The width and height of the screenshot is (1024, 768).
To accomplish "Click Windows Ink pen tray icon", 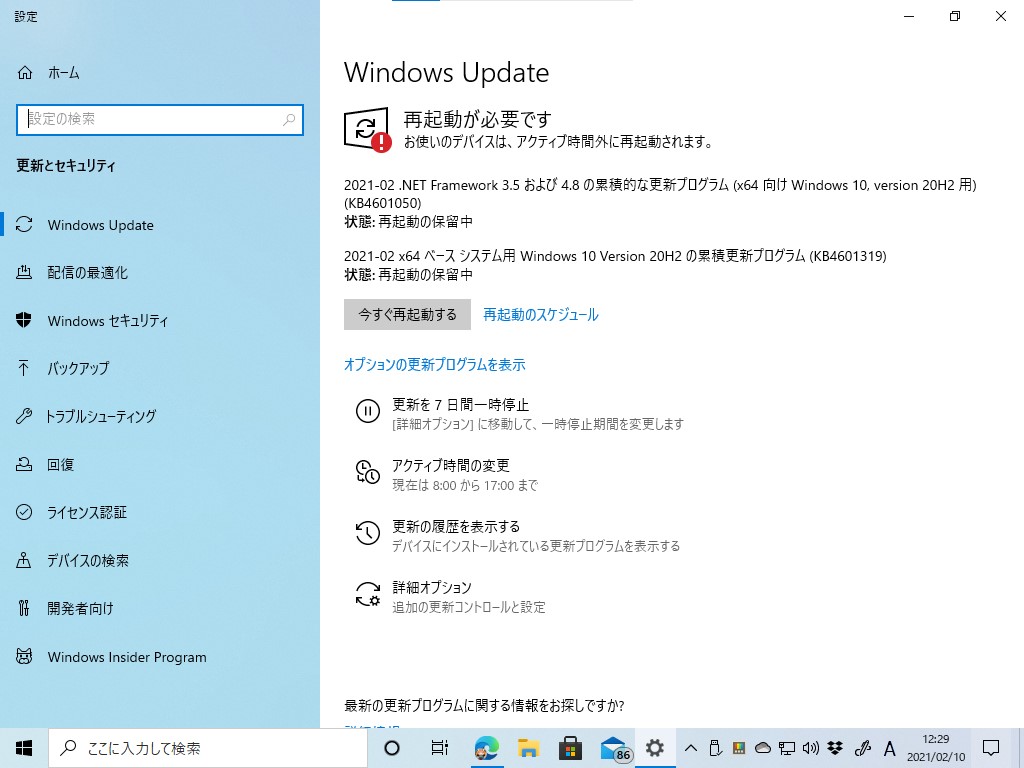I will coord(863,748).
